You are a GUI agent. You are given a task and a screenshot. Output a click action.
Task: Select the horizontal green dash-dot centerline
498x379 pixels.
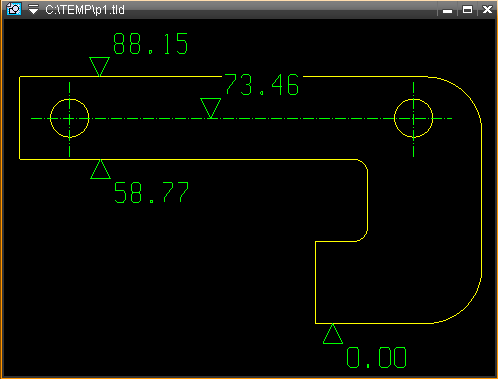pyautogui.click(x=241, y=118)
